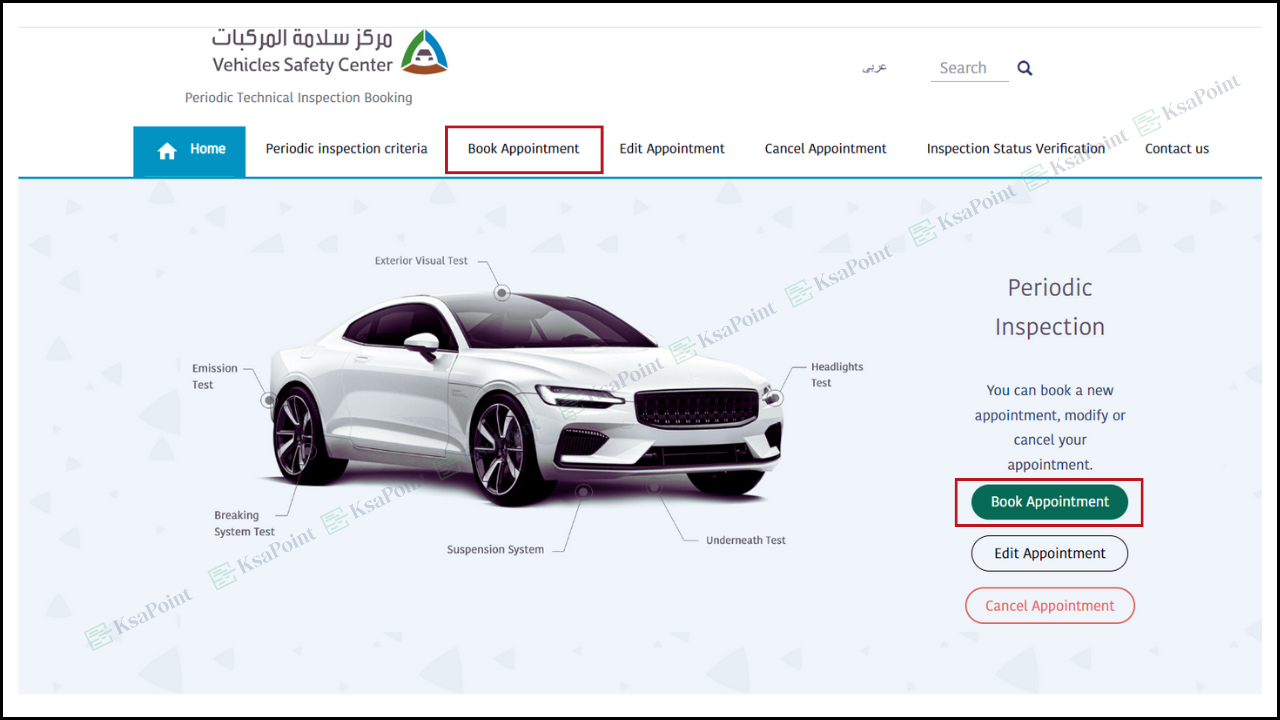1280x720 pixels.
Task: Click the Headlights Test hotspot marker
Action: click(x=772, y=397)
